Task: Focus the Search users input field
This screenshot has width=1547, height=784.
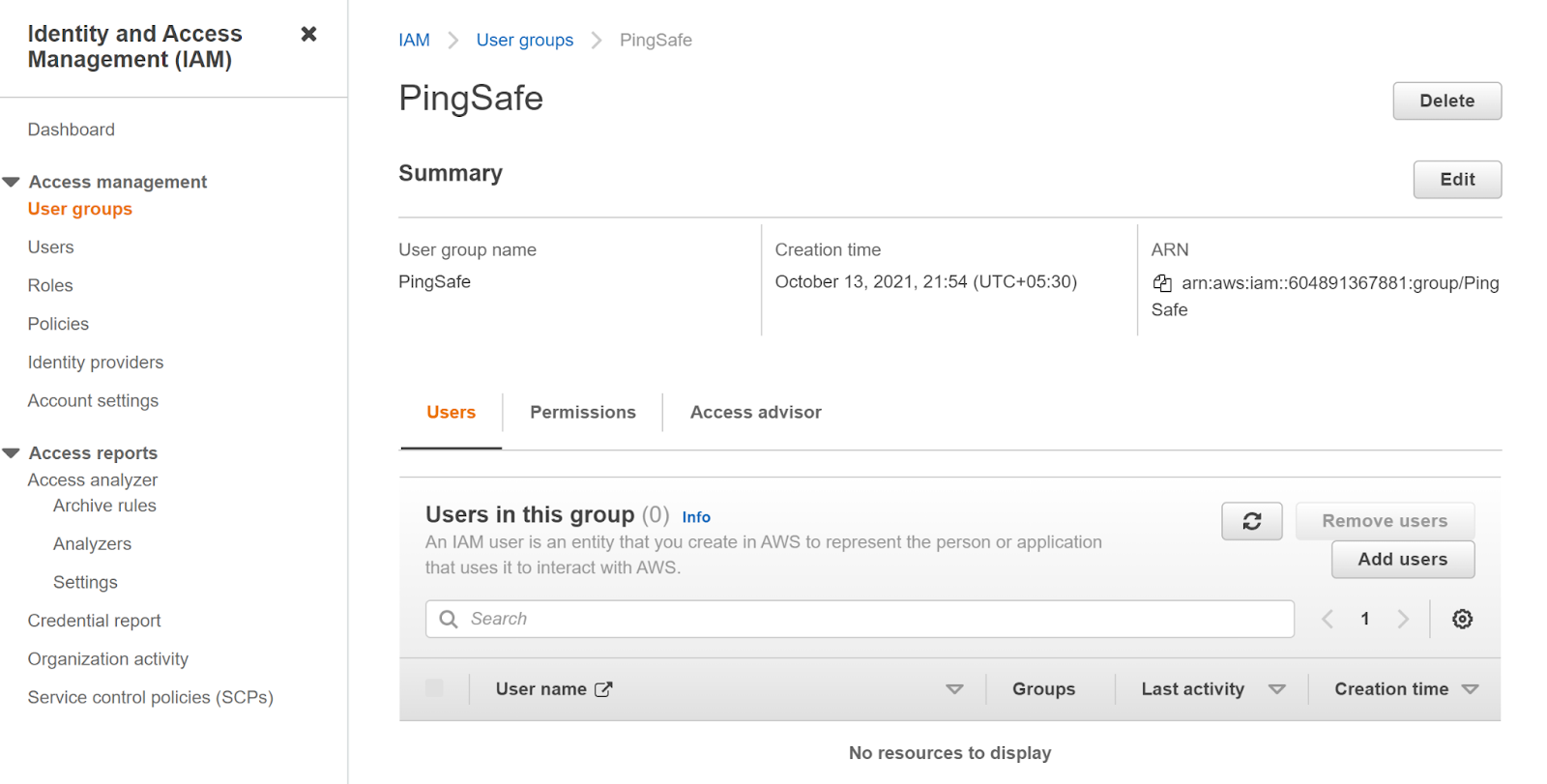Action: (870, 619)
